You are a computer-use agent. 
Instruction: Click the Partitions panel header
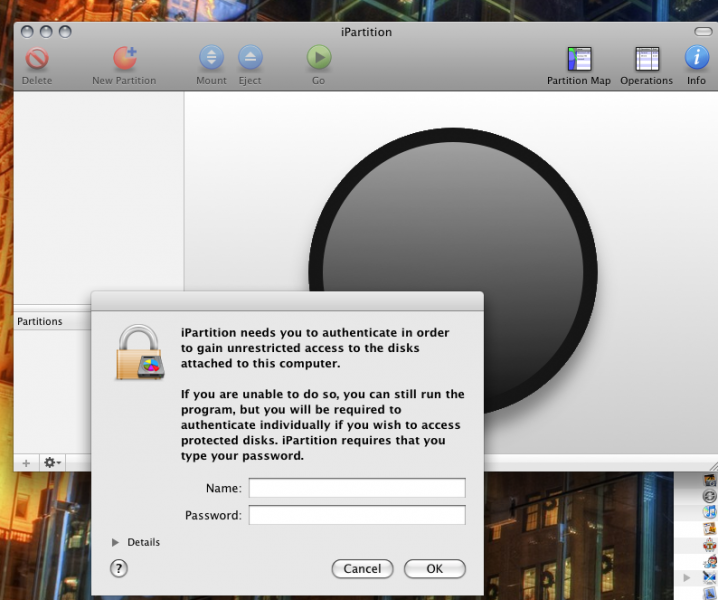pos(52,321)
